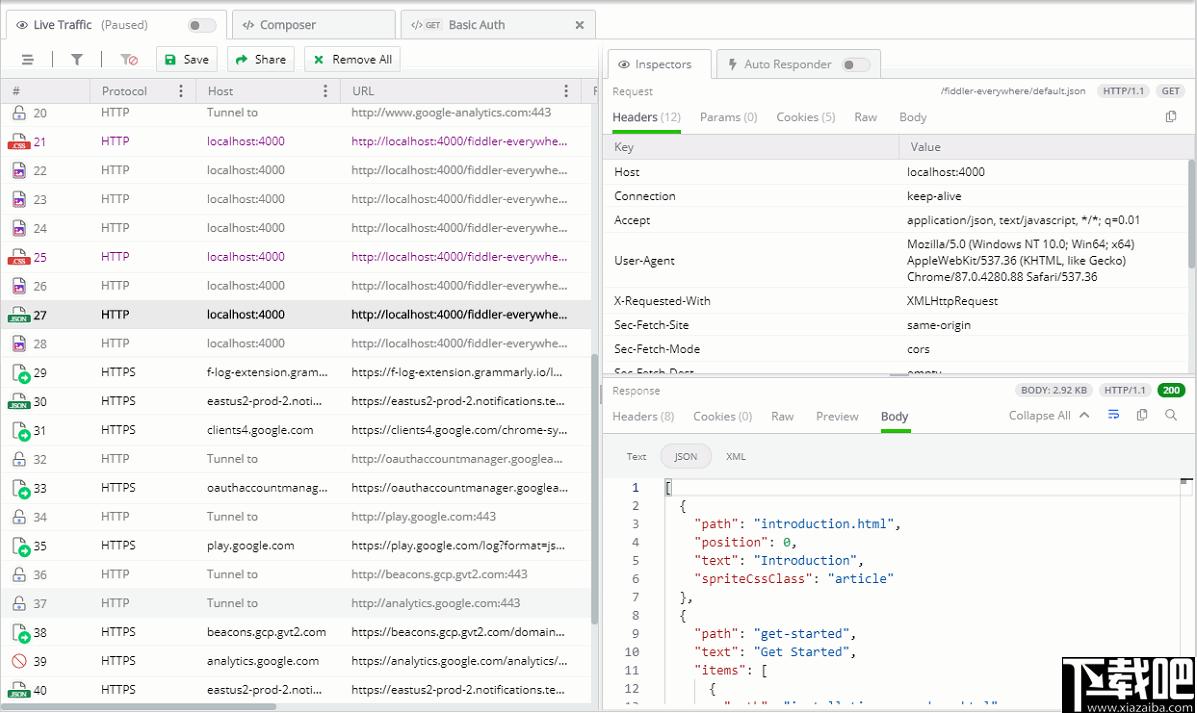
Task: Toggle the Live Traffic capture switch
Action: (x=202, y=25)
